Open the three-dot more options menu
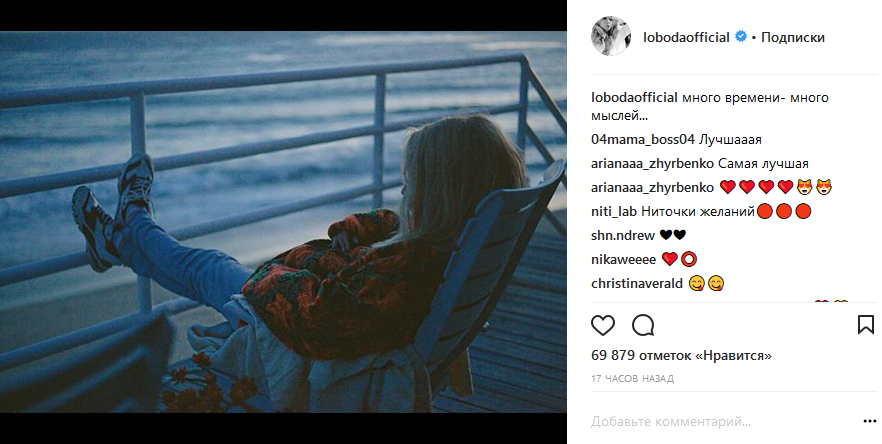 [x=869, y=421]
